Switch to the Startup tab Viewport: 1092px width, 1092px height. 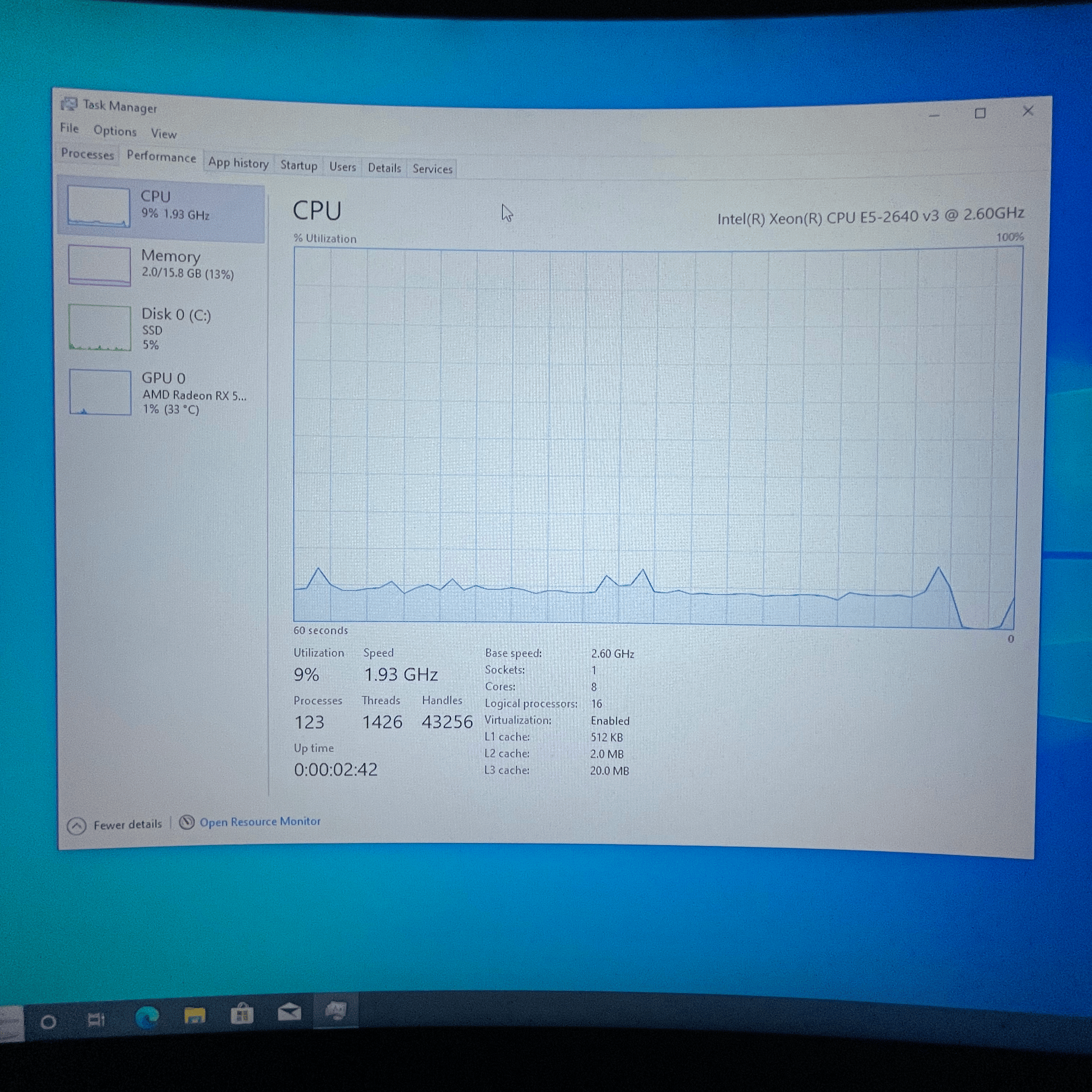(299, 165)
